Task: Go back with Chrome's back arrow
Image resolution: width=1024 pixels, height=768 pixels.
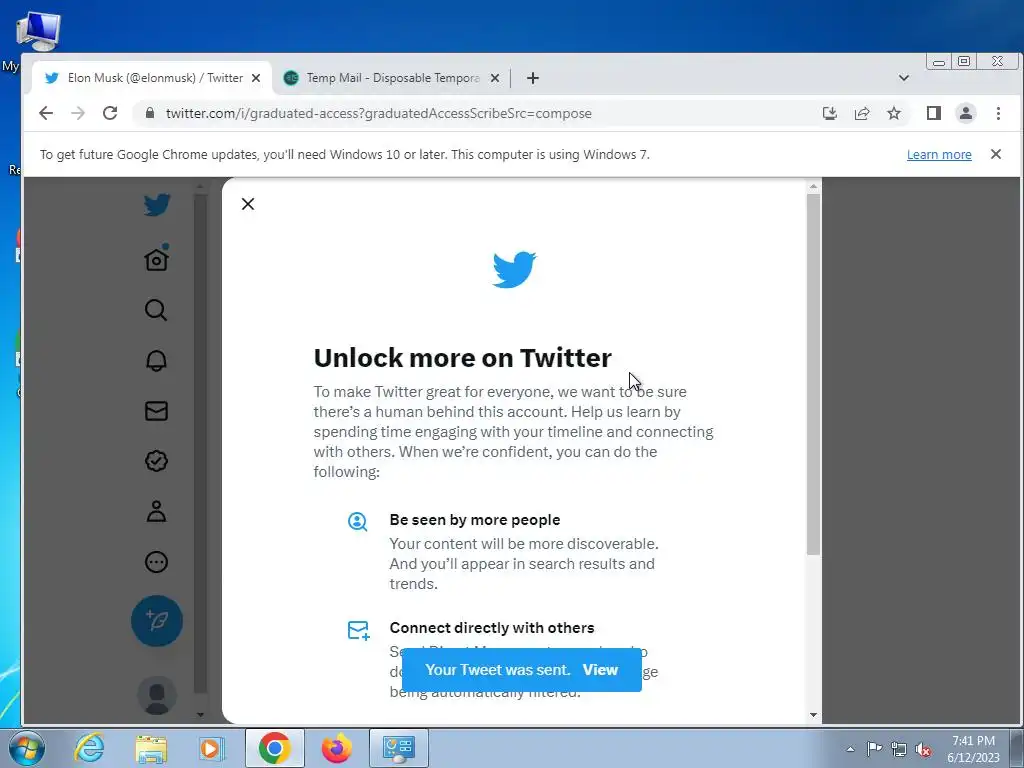Action: [x=46, y=113]
